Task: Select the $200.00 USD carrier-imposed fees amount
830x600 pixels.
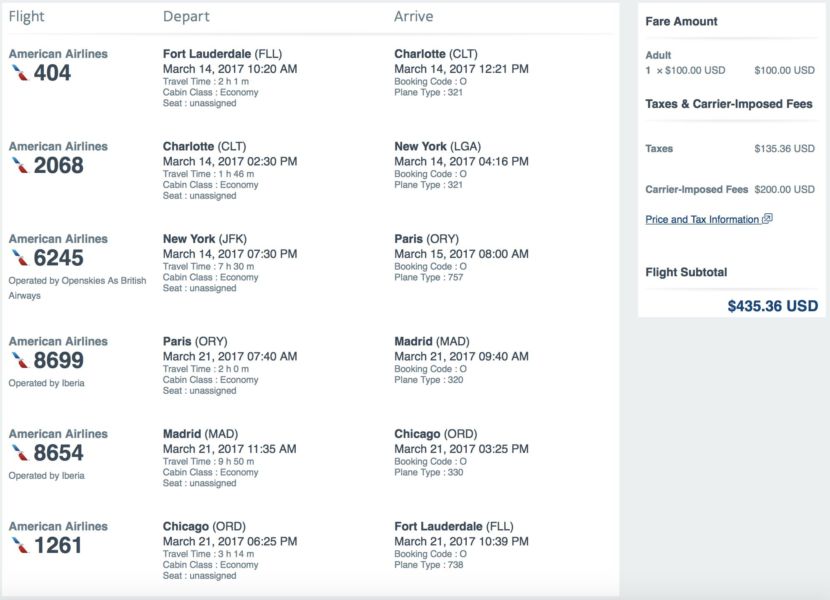Action: point(784,189)
